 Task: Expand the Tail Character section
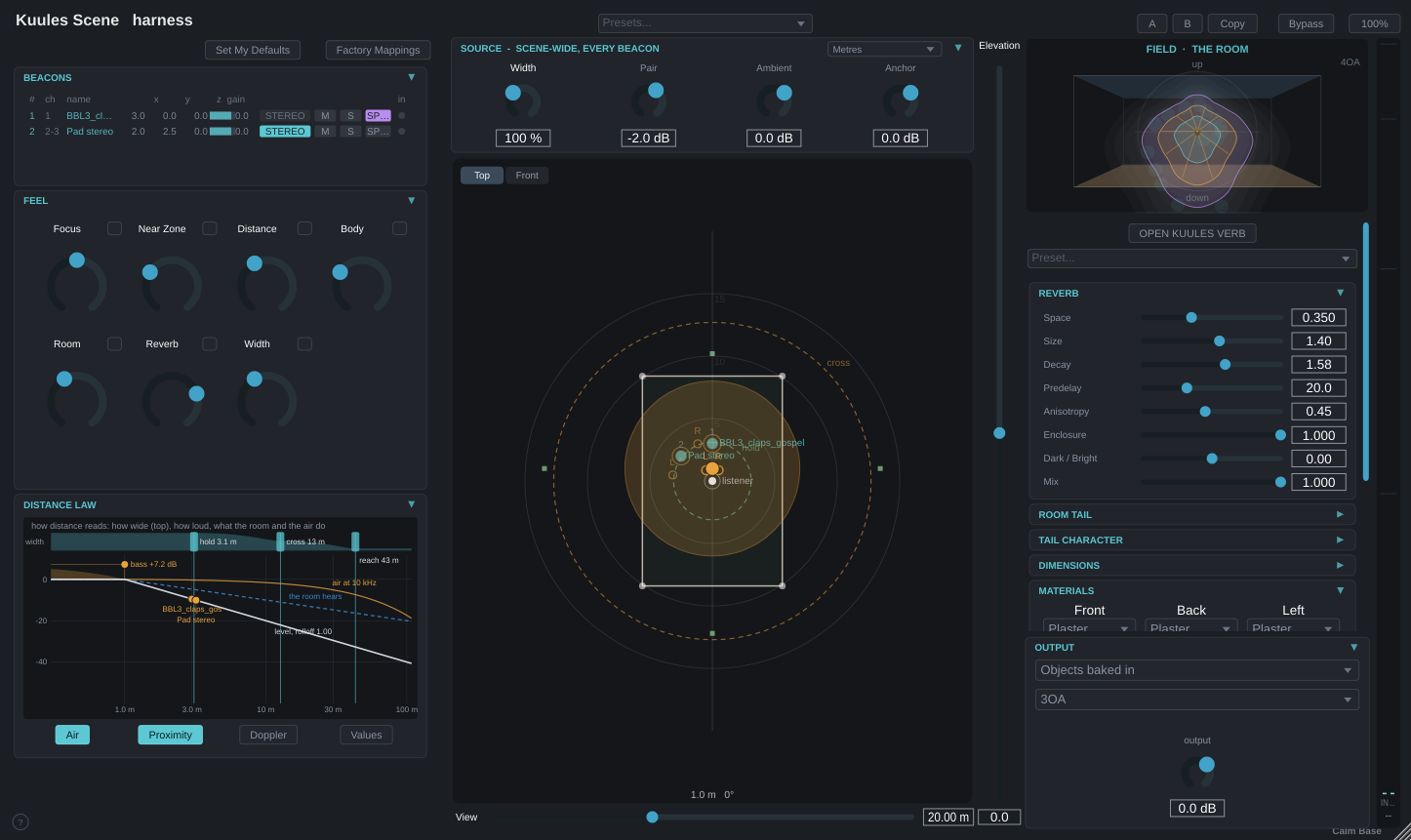(1191, 540)
